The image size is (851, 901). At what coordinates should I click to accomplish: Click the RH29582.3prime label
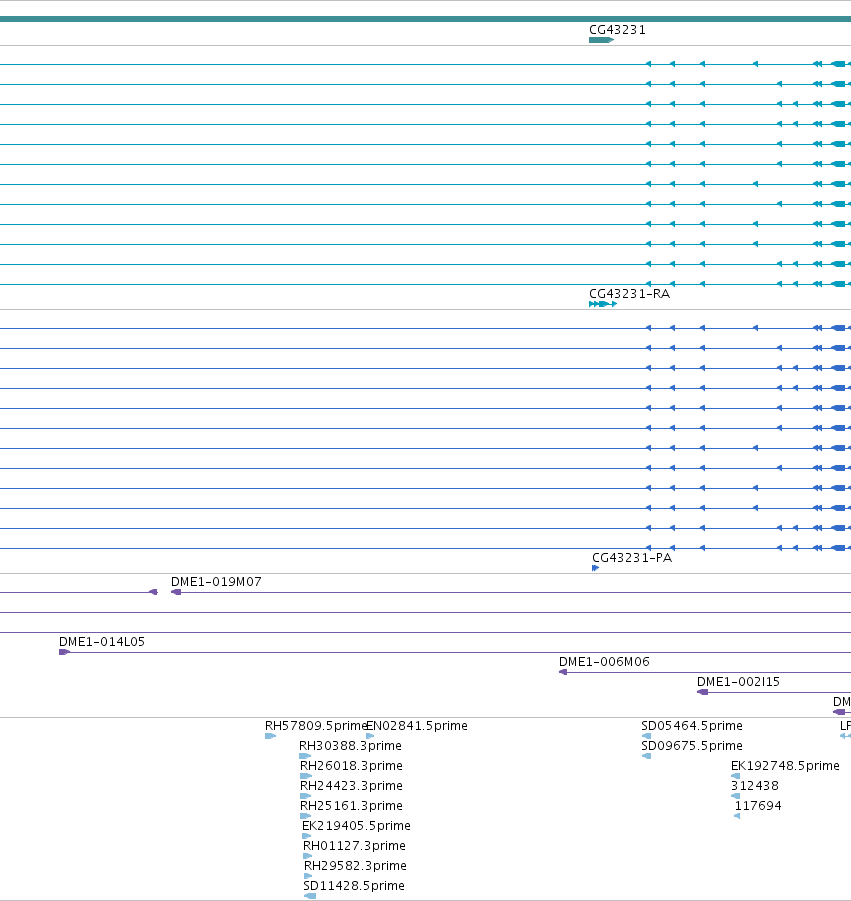[355, 865]
